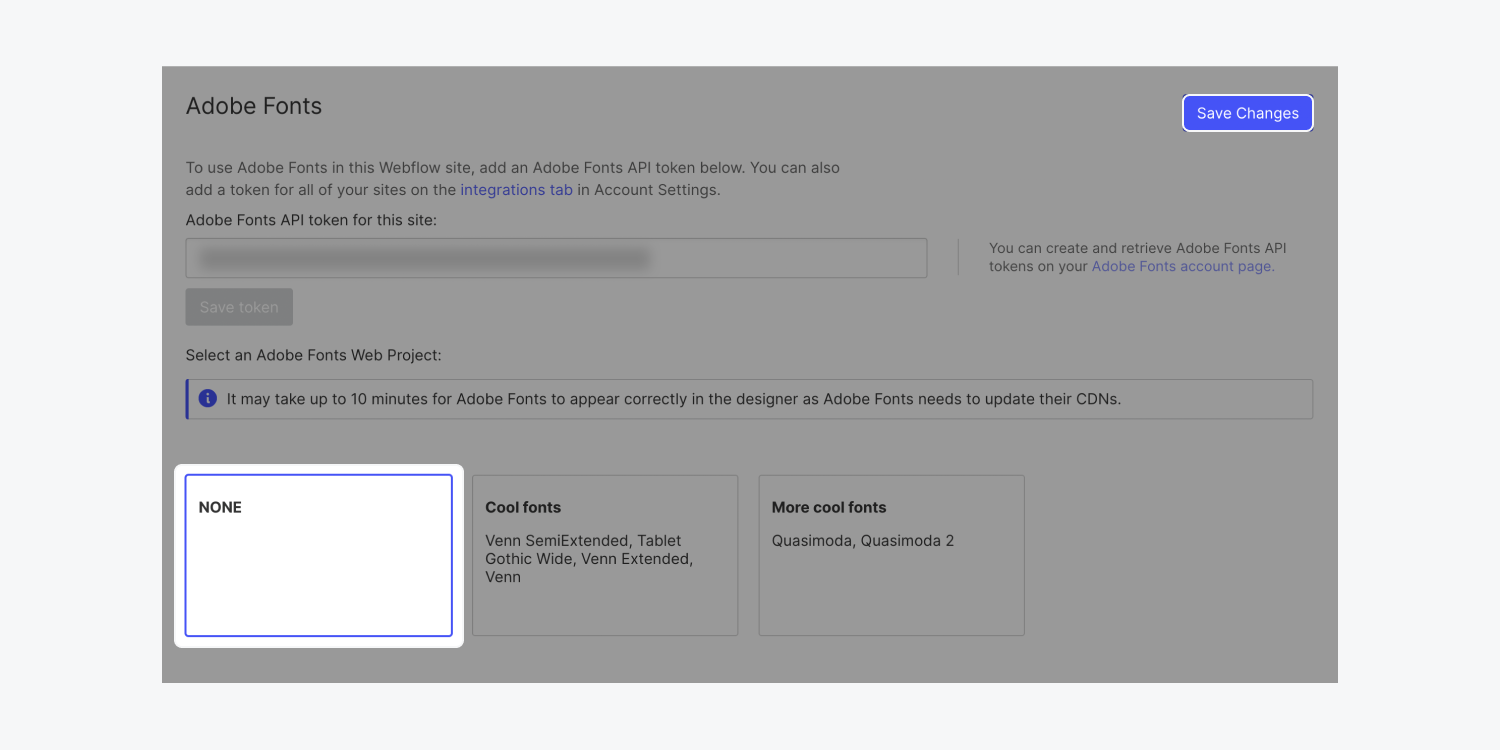Click the info icon in the notice
This screenshot has height=751, width=1501.
[208, 398]
